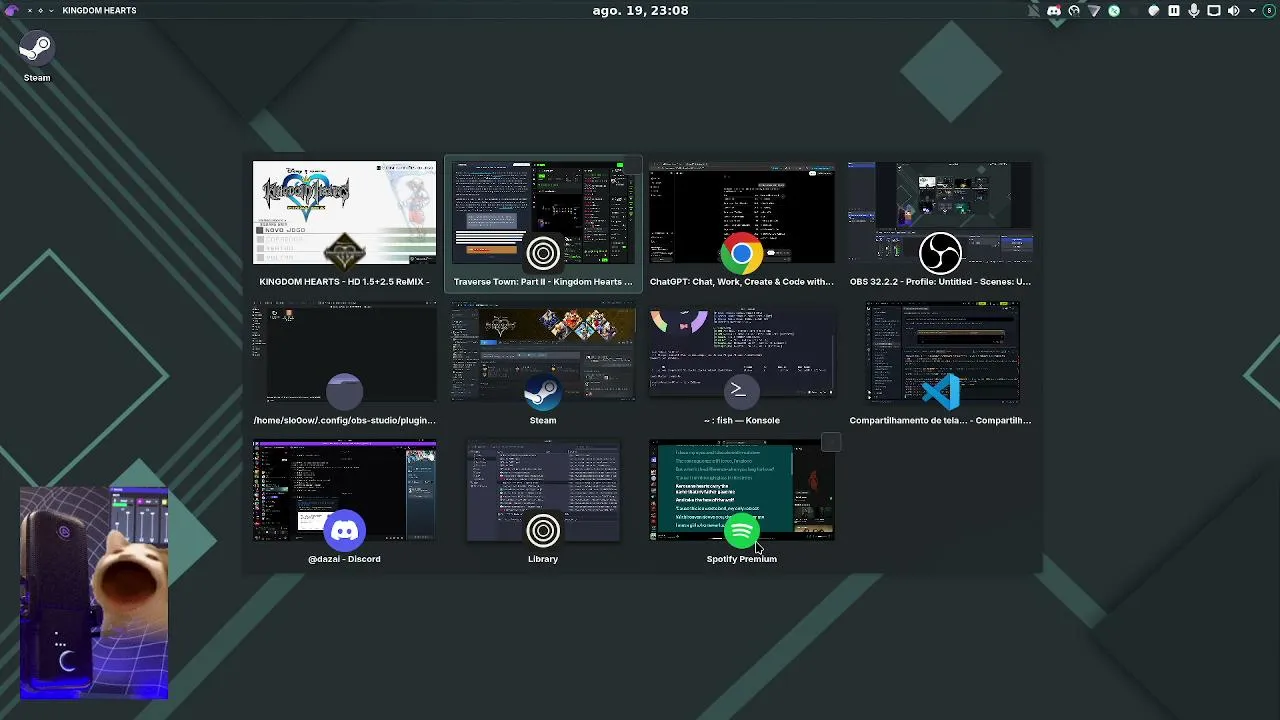
Task: Click the '/home/slo0ow/.config/obs-studio/plugin' label
Action: [344, 420]
